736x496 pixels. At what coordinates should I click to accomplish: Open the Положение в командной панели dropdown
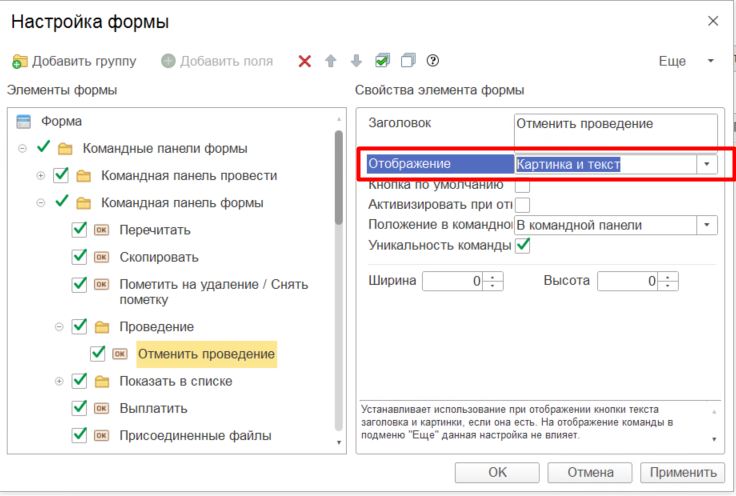(707, 225)
